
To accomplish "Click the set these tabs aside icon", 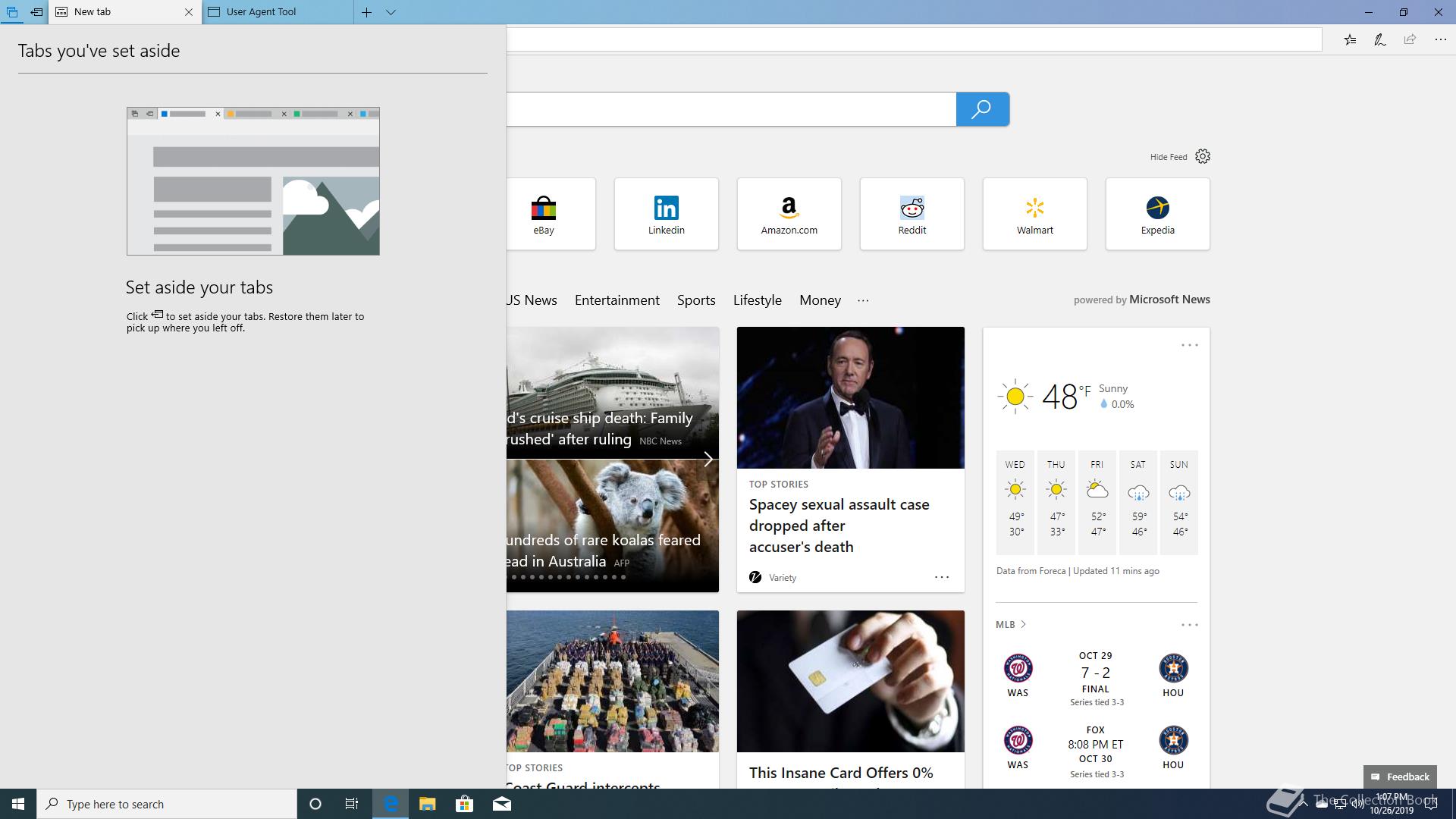I will [x=36, y=12].
